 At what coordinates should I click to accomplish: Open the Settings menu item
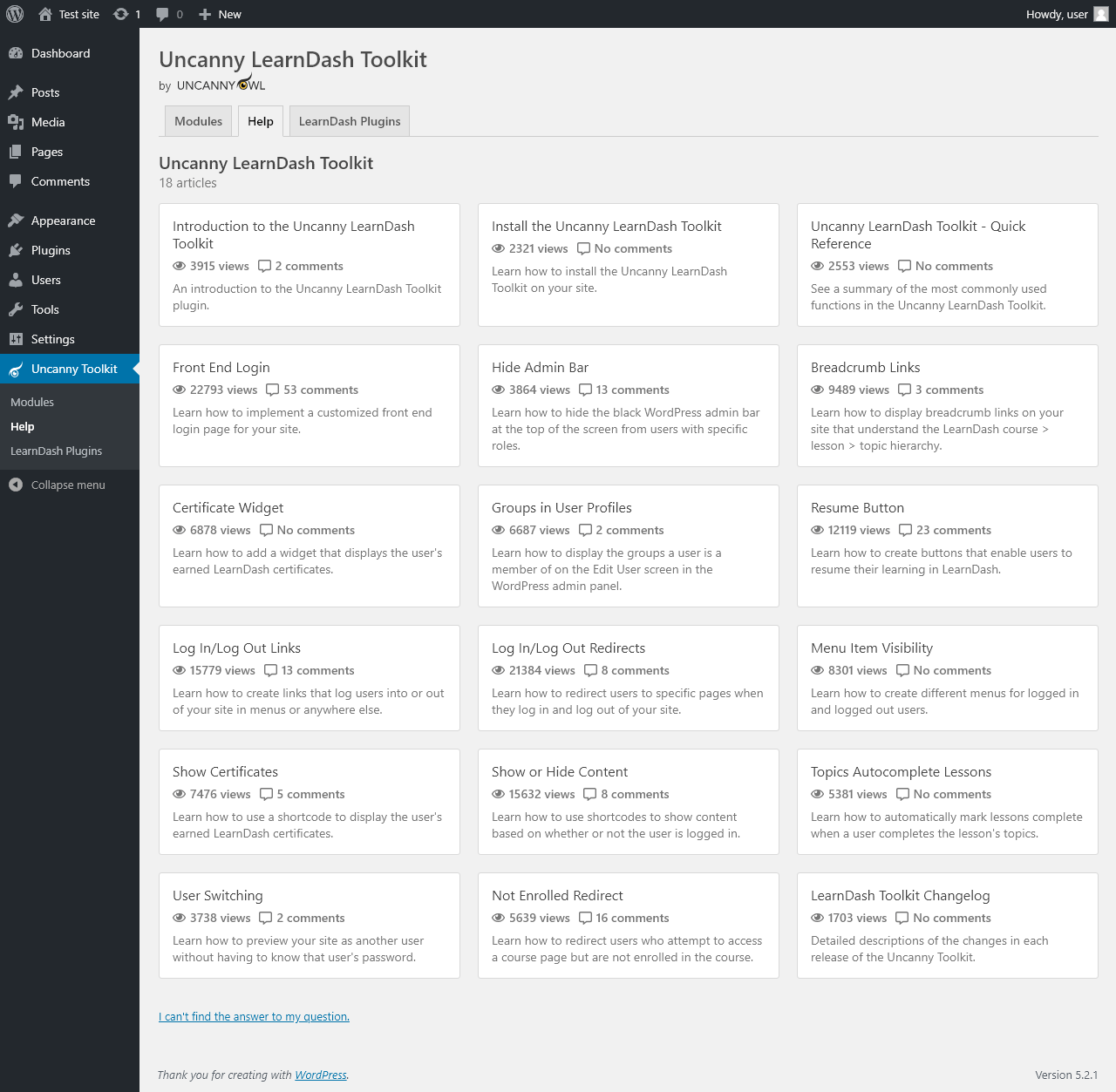click(x=70, y=339)
